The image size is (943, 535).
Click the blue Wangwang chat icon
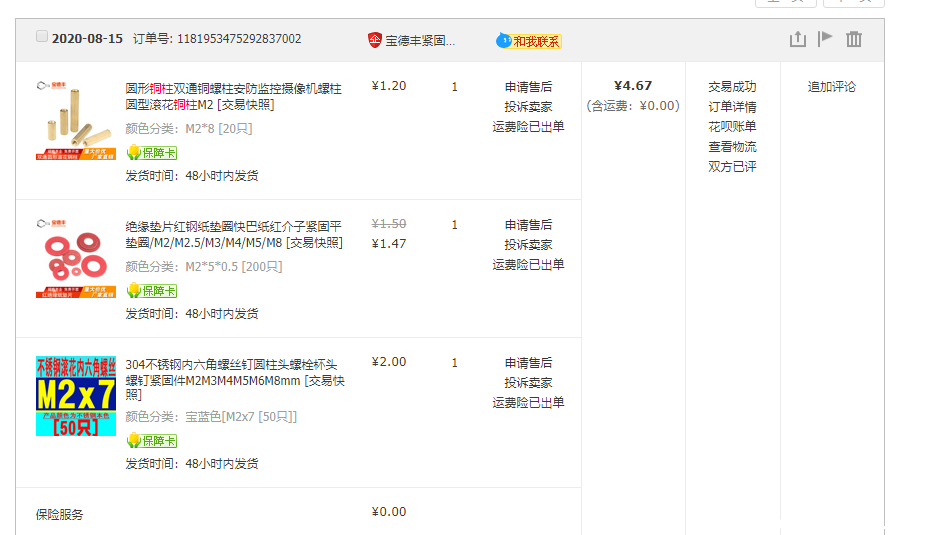point(503,41)
